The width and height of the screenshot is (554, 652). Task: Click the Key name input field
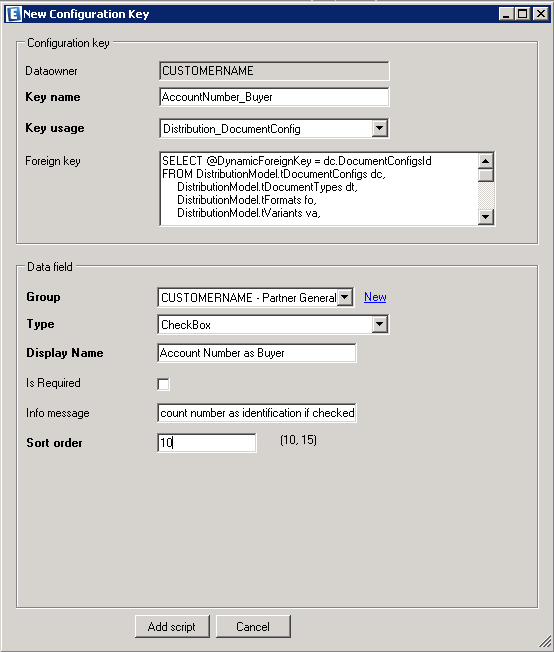click(x=274, y=97)
